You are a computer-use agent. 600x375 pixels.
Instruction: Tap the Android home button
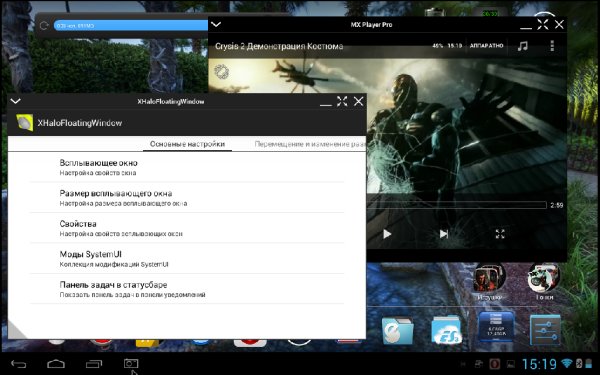pos(56,364)
